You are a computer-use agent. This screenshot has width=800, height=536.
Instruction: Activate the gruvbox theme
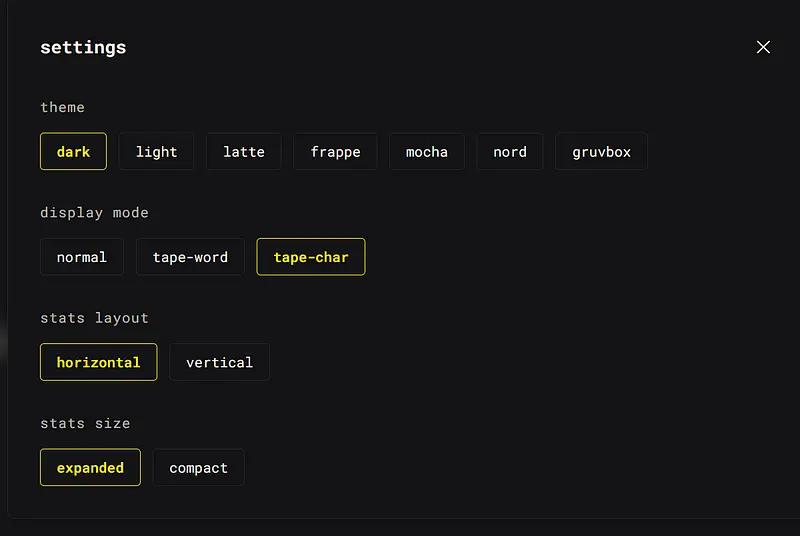click(x=601, y=152)
